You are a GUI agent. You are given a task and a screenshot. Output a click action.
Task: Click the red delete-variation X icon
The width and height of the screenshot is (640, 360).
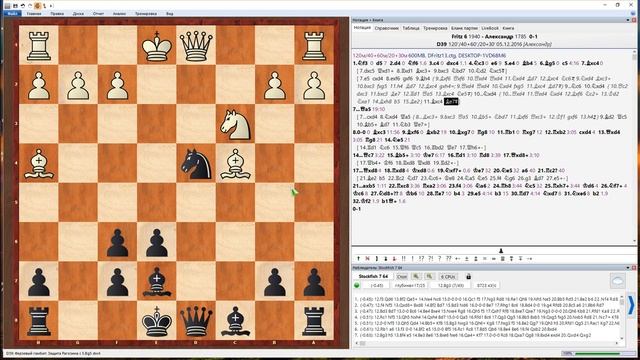point(367,258)
